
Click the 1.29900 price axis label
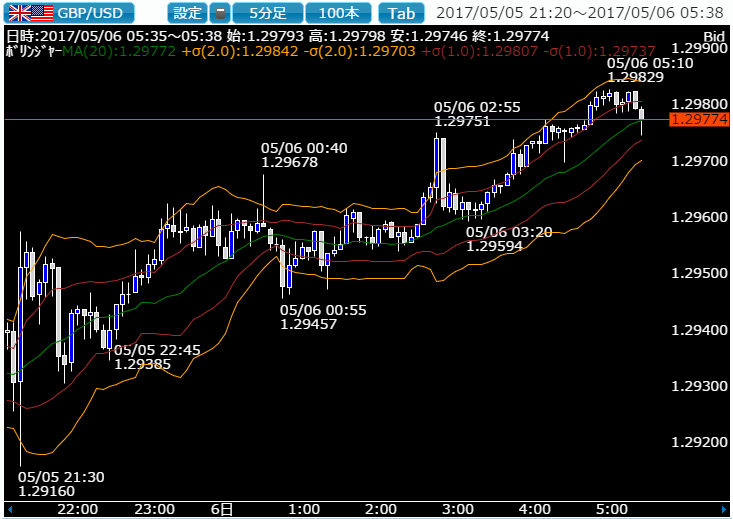(x=699, y=48)
